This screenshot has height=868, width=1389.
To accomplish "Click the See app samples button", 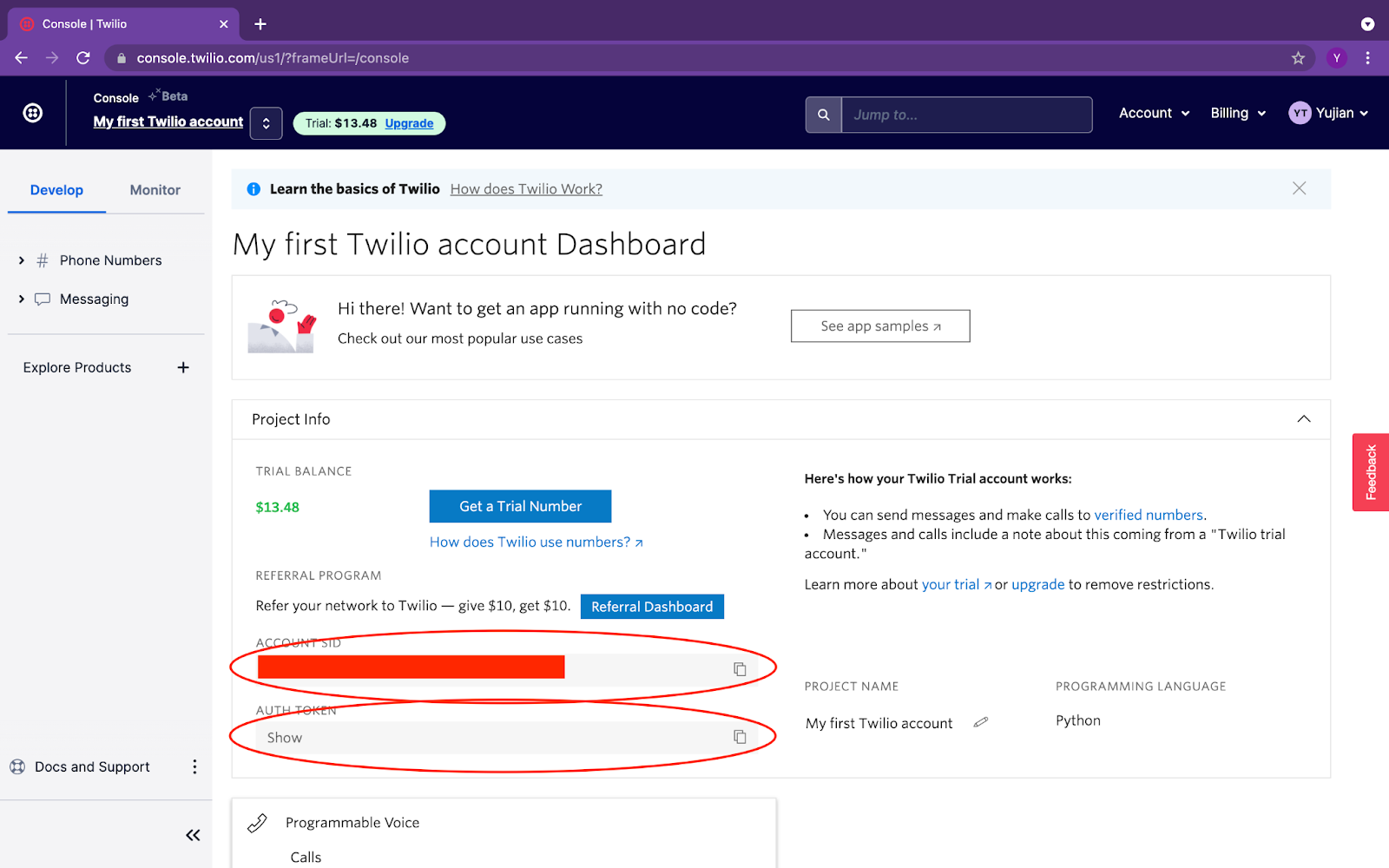I will (x=880, y=326).
